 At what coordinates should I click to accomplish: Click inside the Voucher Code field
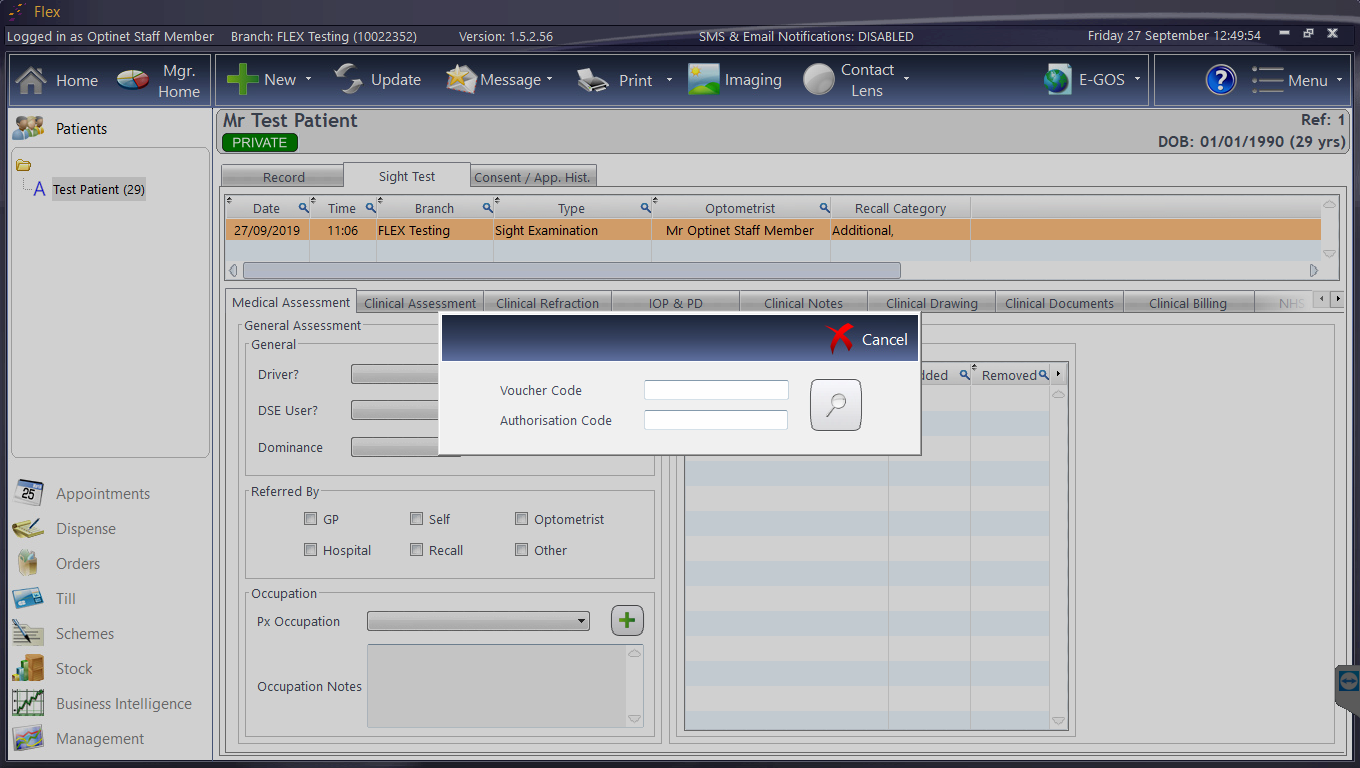coord(715,390)
